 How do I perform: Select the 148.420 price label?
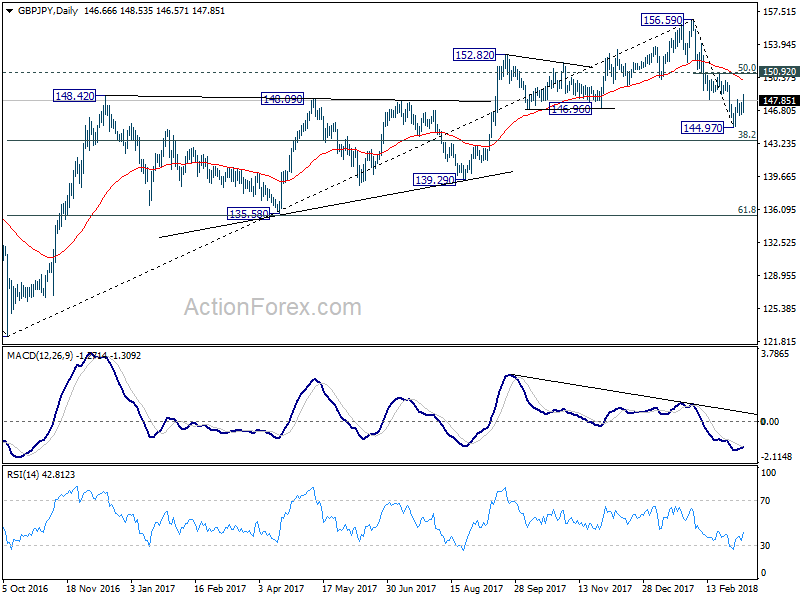click(x=74, y=95)
